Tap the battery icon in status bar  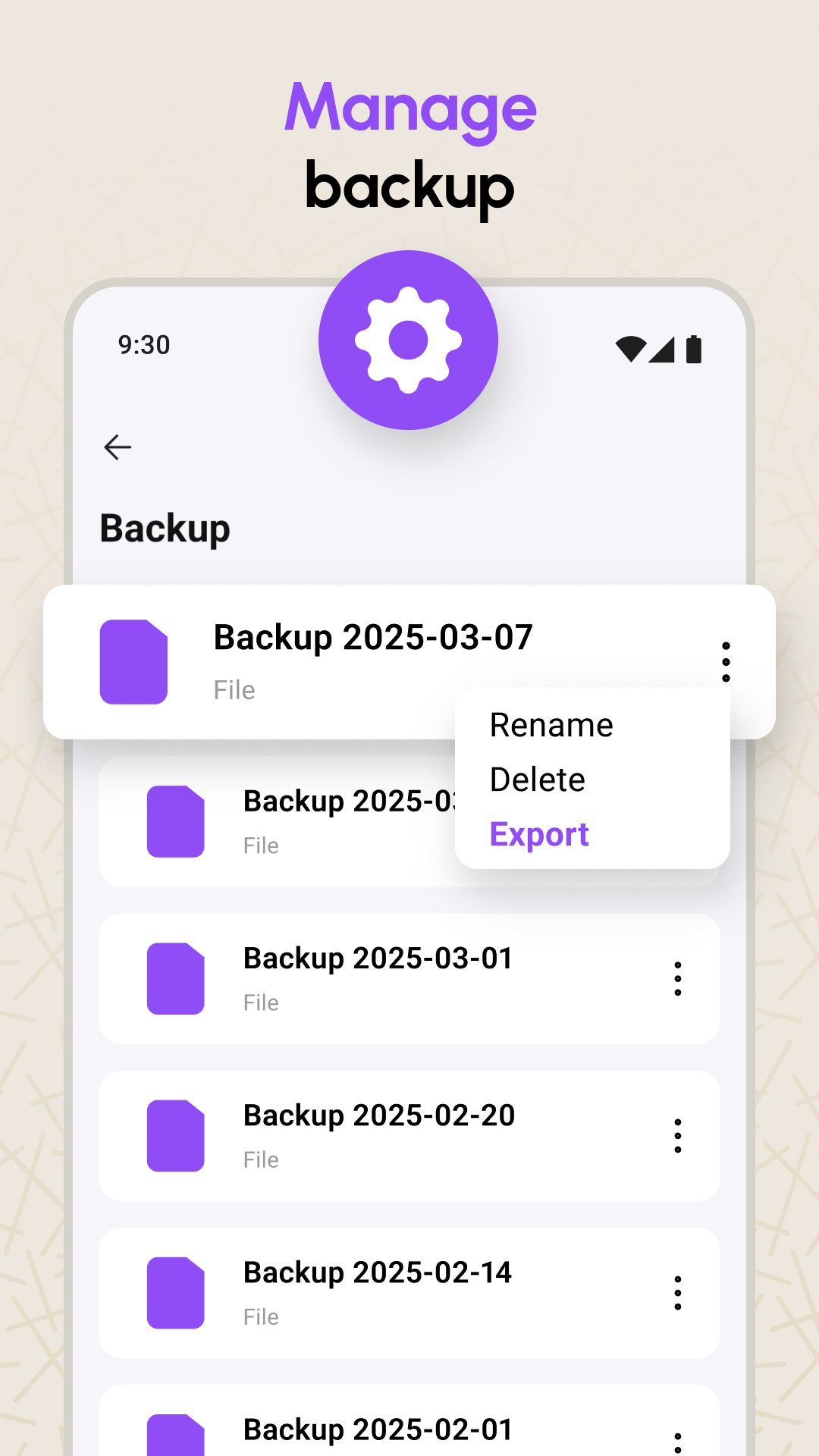point(694,350)
